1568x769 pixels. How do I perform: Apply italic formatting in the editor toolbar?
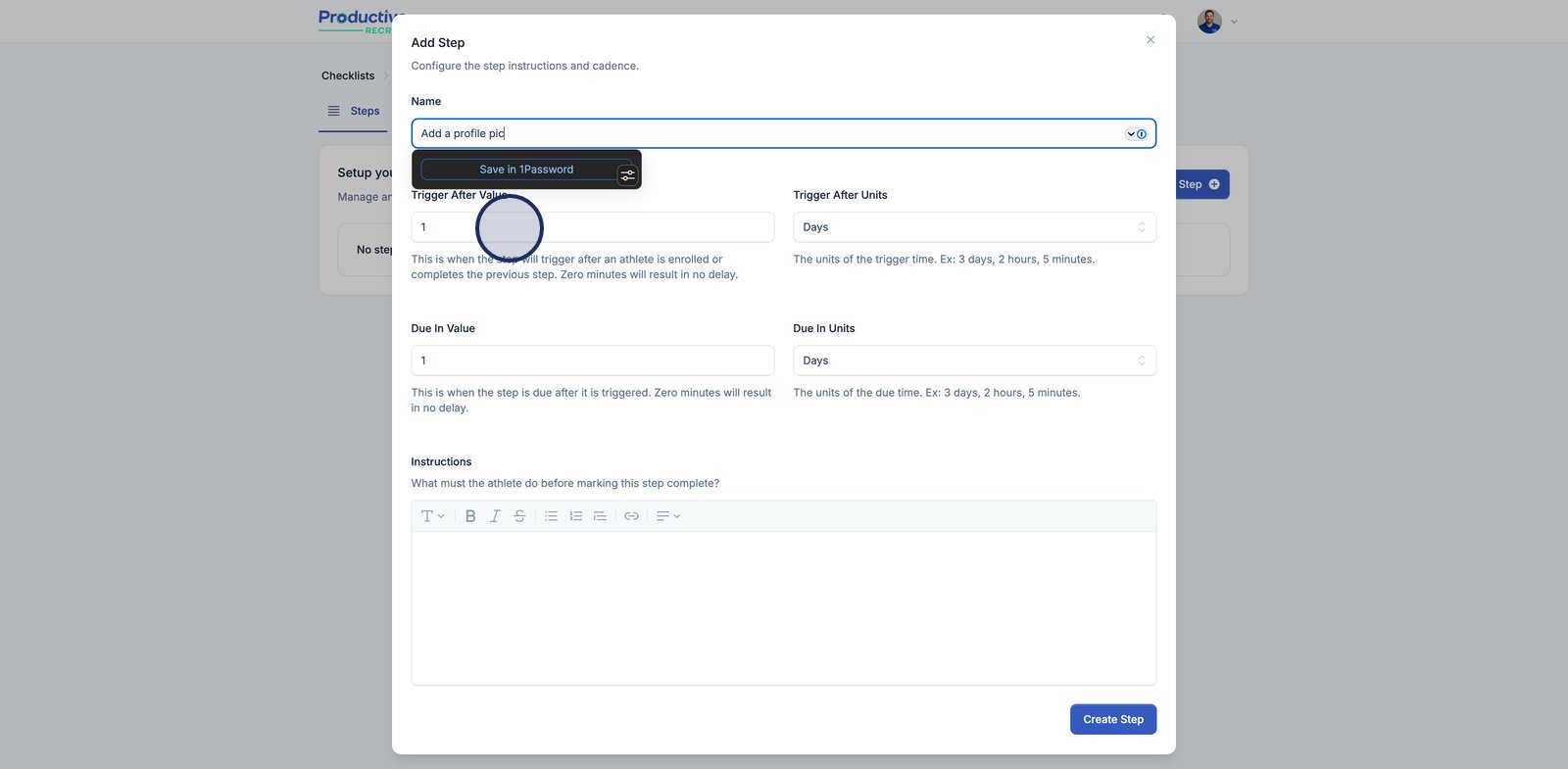pyautogui.click(x=495, y=516)
